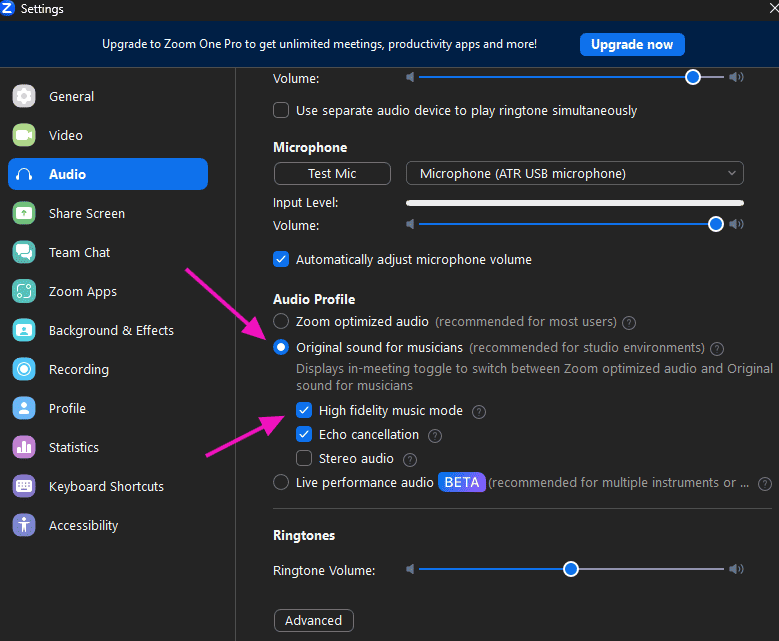Open the Team Chat bubble icon
Screen dimensions: 779x641
[x=24, y=252]
